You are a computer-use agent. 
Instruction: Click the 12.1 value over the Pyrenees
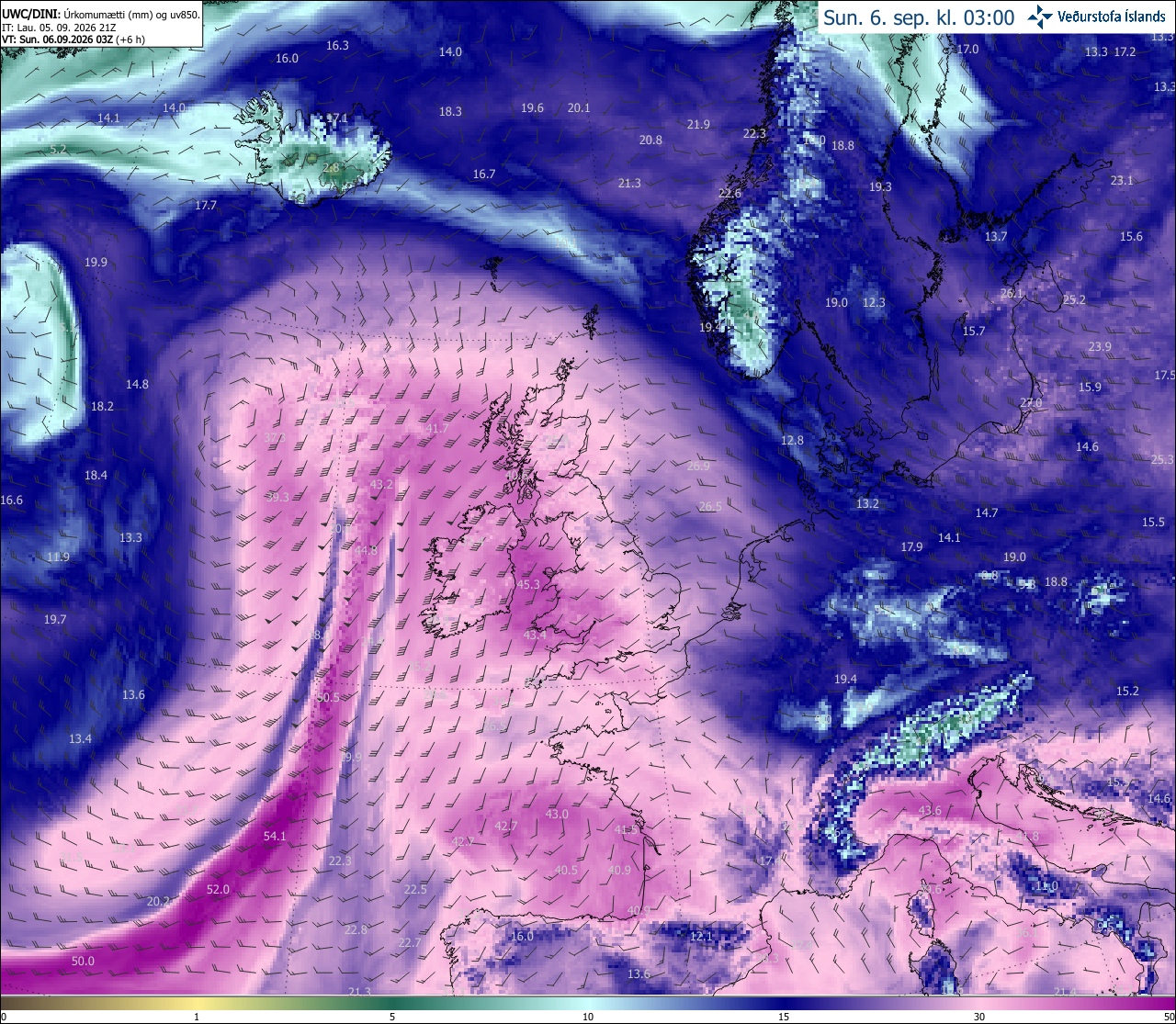click(x=701, y=936)
